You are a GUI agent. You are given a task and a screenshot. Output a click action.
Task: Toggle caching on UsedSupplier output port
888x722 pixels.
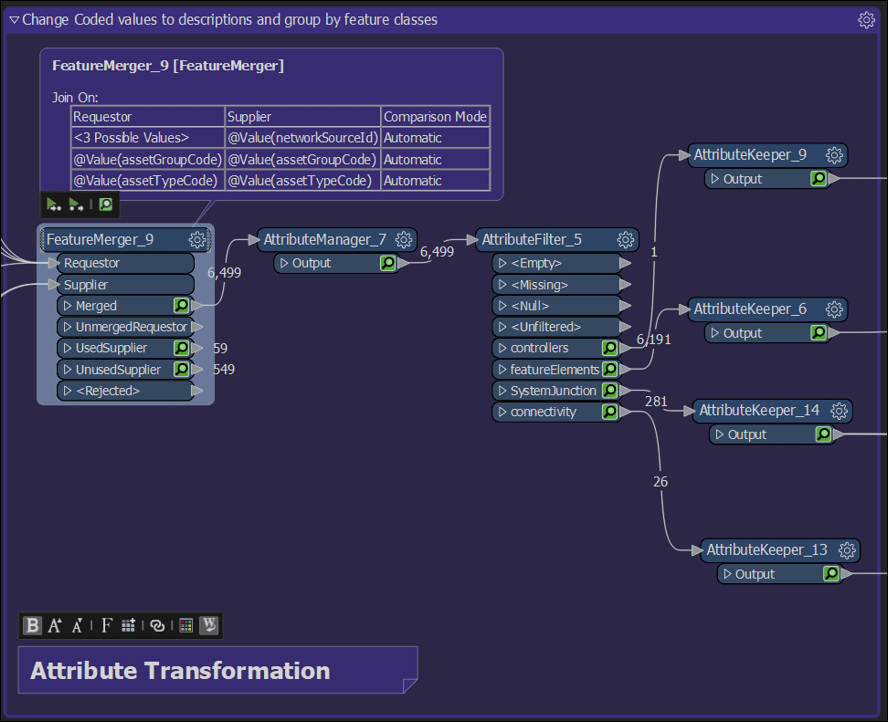pos(181,347)
